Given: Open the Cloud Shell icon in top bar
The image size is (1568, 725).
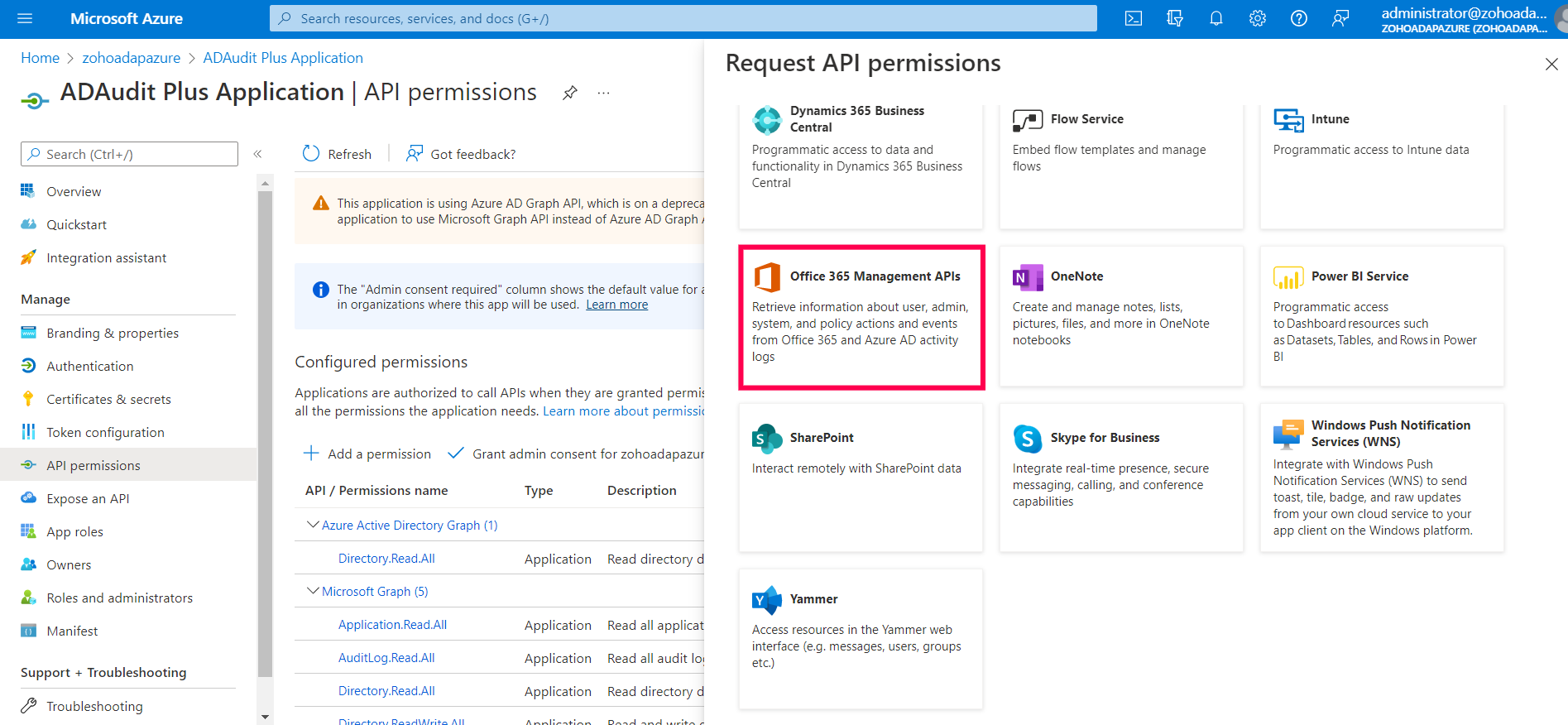Looking at the screenshot, I should point(1133,18).
